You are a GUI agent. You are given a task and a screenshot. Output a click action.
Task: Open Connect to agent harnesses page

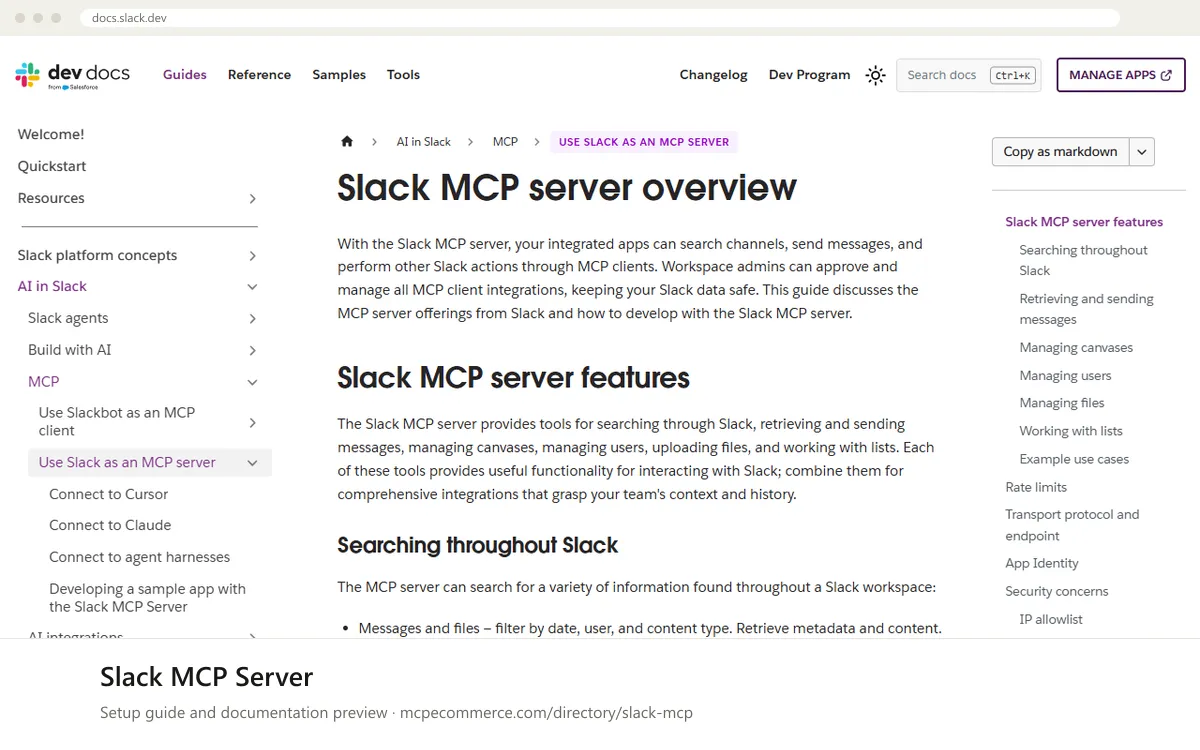tap(140, 557)
